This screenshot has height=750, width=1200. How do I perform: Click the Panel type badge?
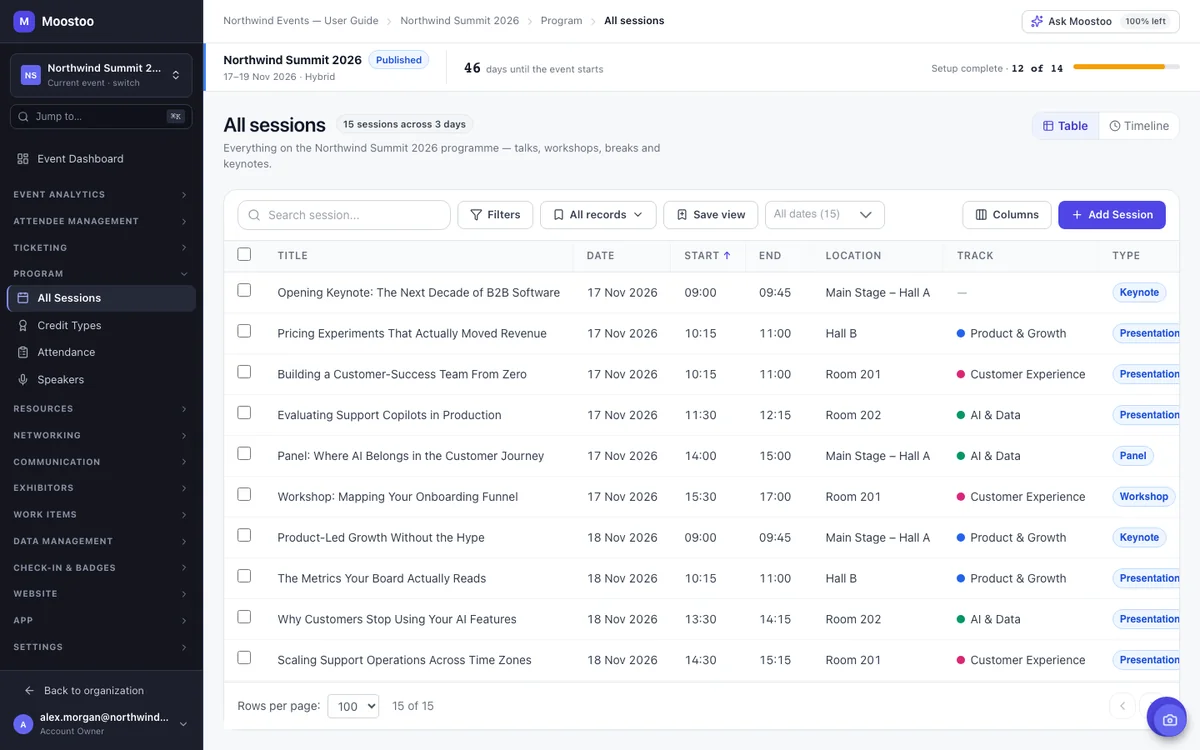tap(1133, 456)
